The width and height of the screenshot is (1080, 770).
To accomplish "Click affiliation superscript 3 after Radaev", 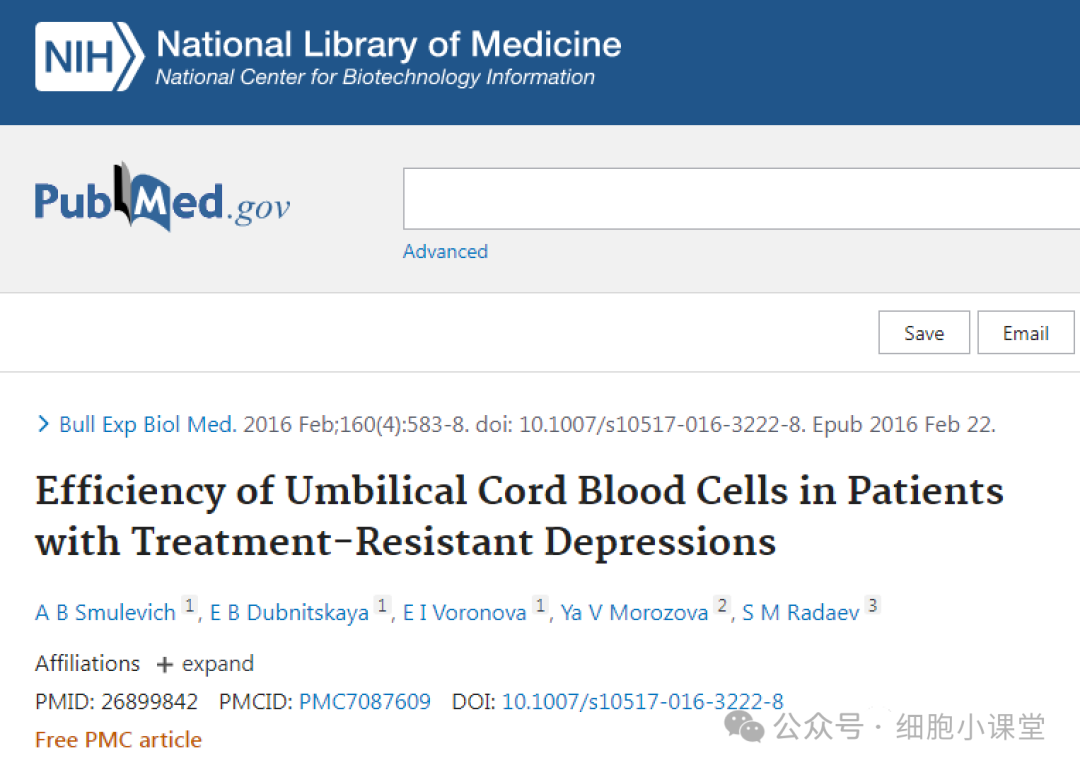I will (x=873, y=605).
